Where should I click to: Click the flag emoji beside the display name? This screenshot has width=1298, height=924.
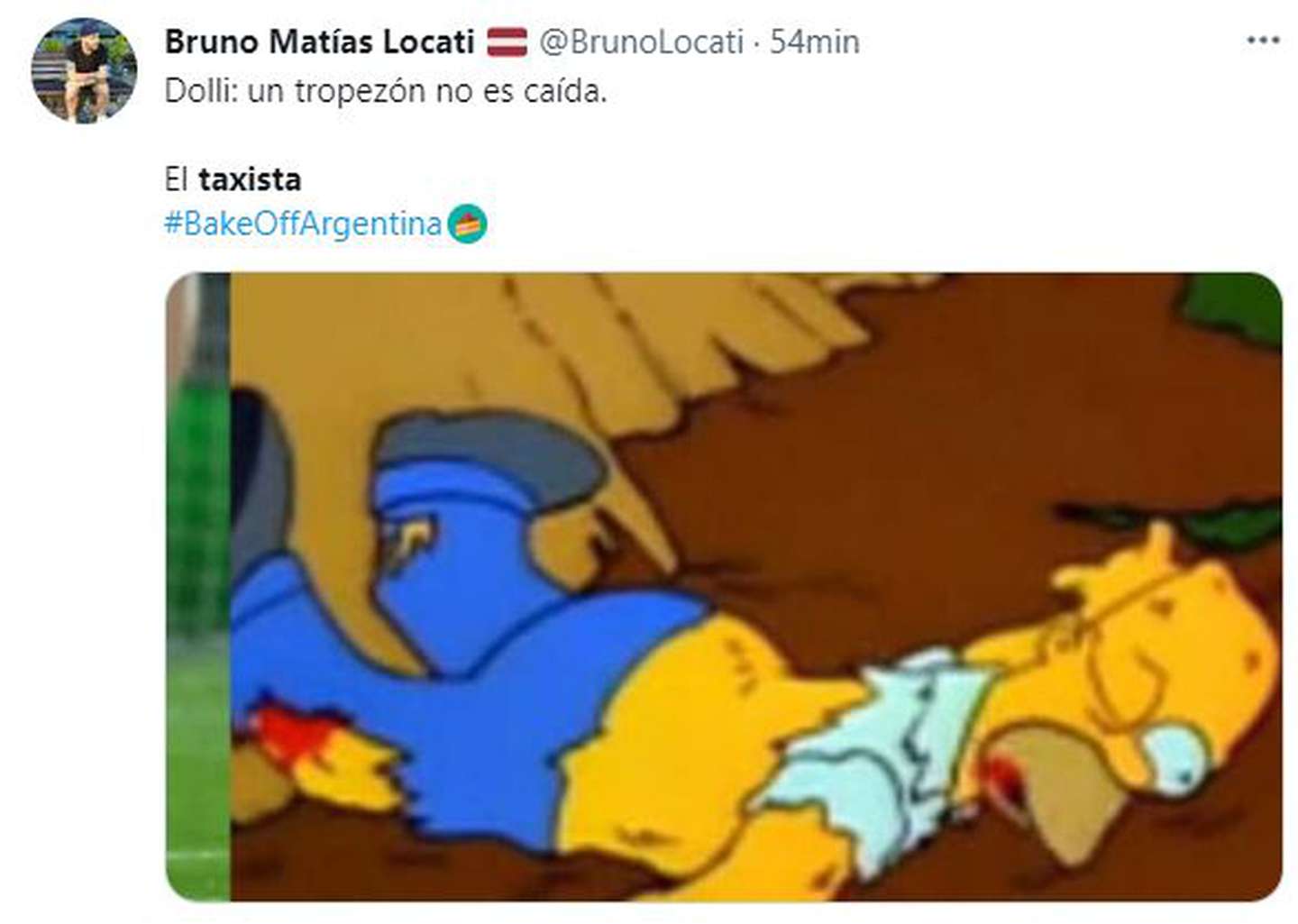tap(507, 41)
